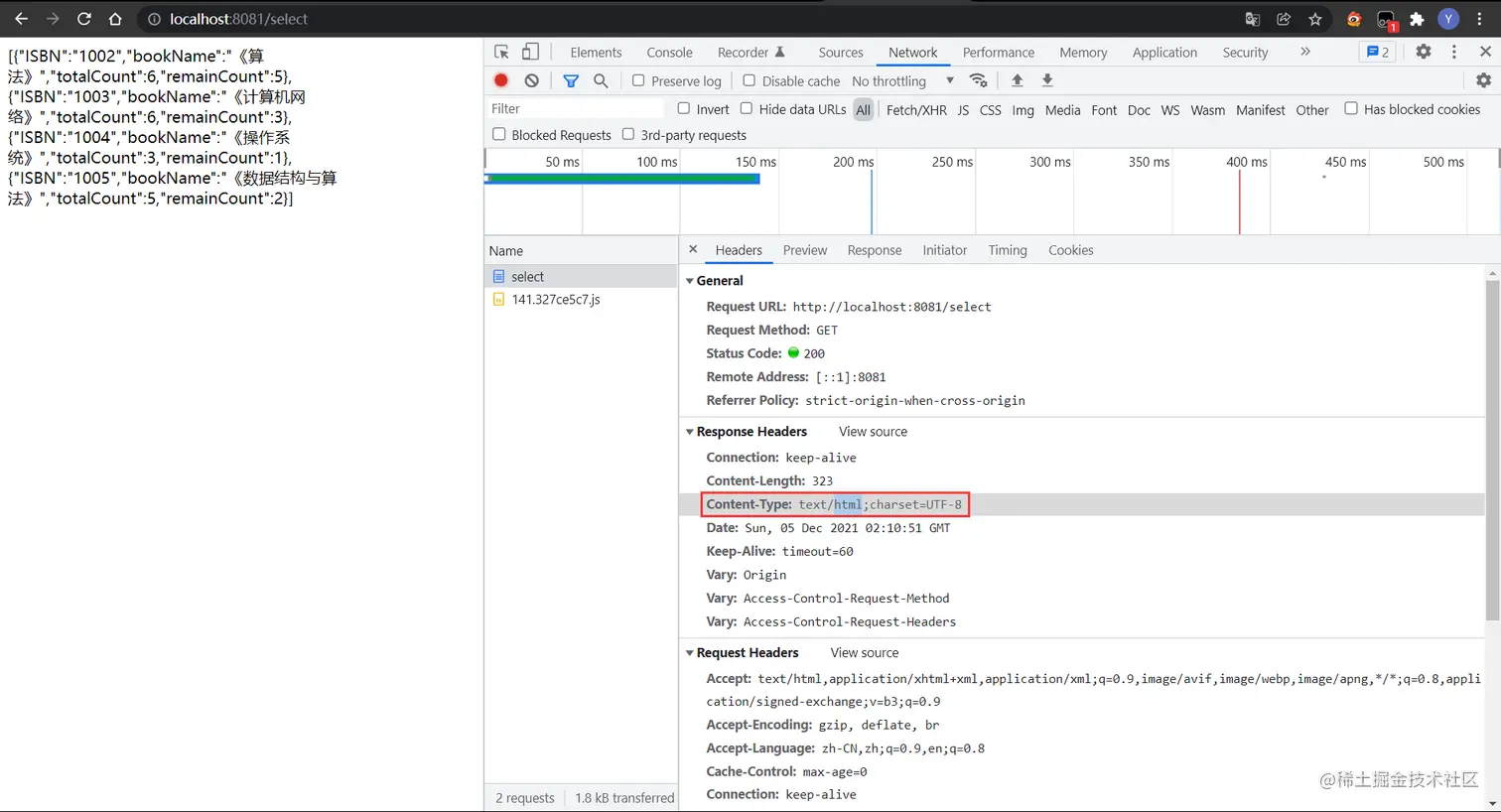Check the Invert filter option
Screen dimensions: 1501x812
coord(683,108)
